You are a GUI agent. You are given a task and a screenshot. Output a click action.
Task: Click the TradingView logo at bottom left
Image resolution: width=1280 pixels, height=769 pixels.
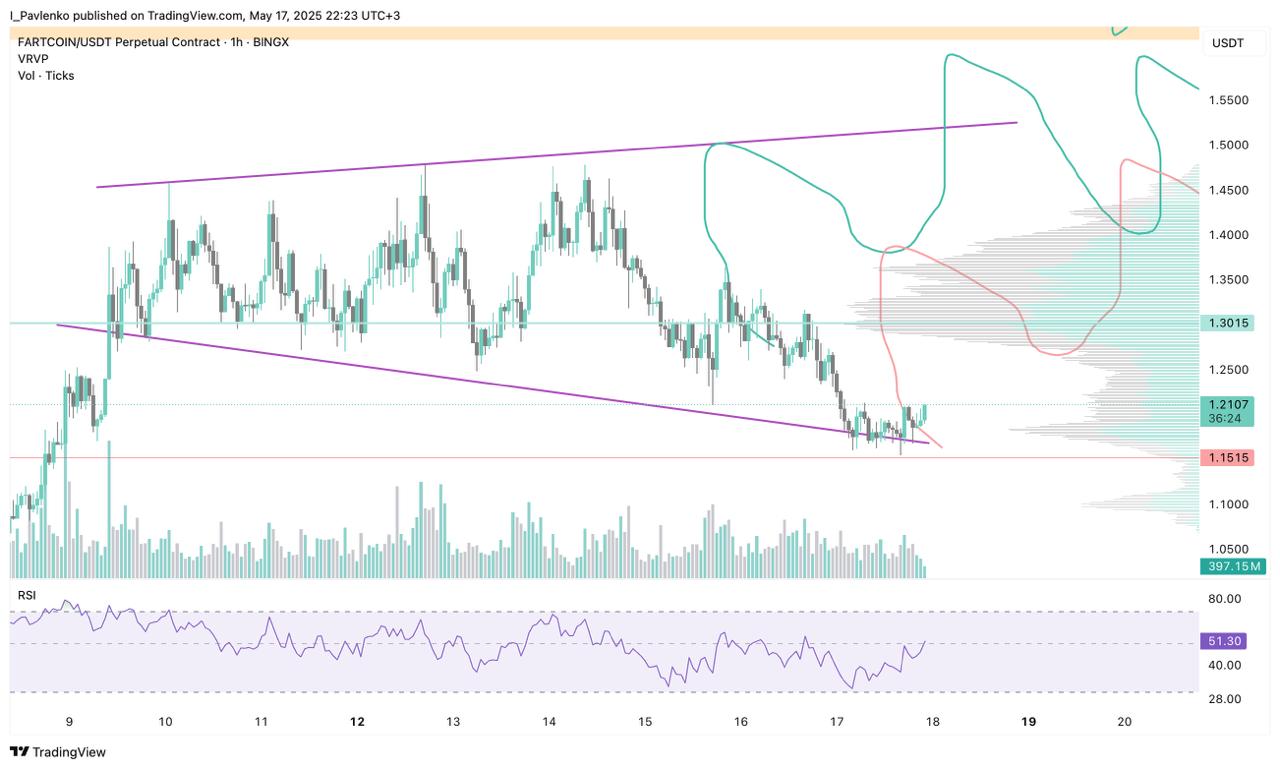coord(57,752)
